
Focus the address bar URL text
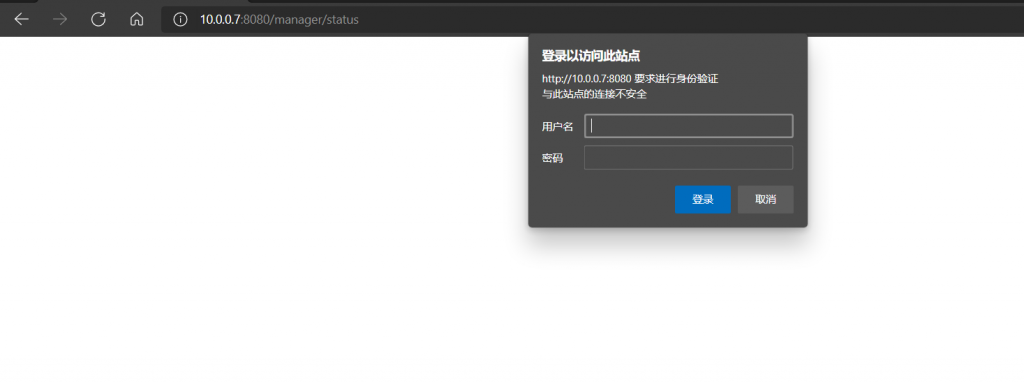click(280, 20)
